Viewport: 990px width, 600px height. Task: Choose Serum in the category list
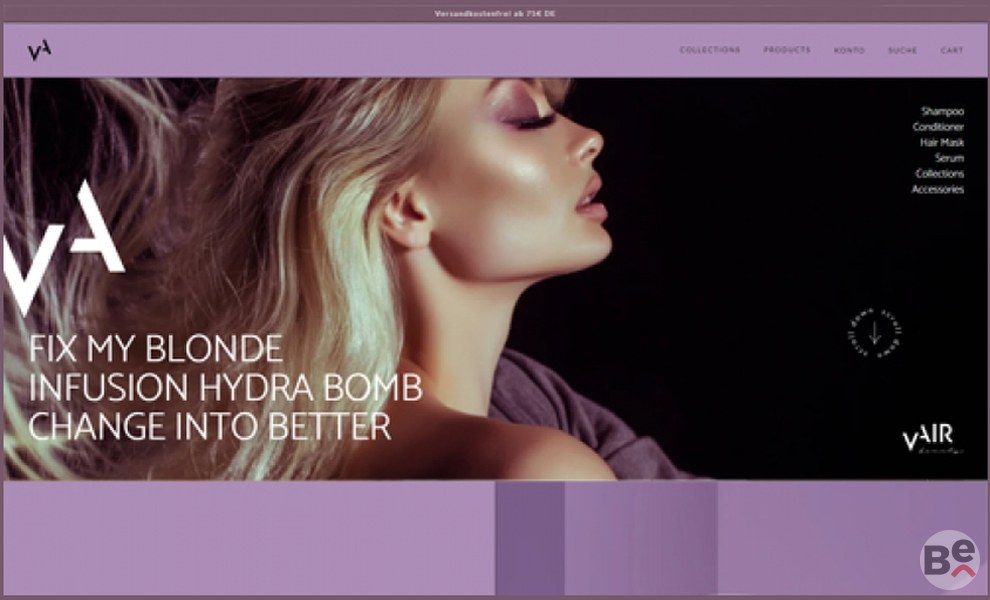tap(949, 158)
